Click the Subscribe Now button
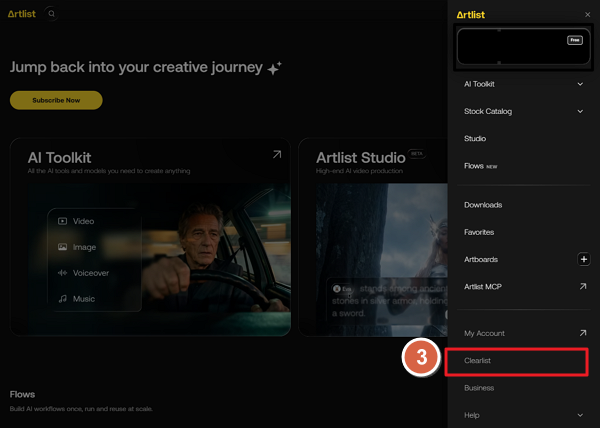The height and width of the screenshot is (428, 600). tap(56, 100)
